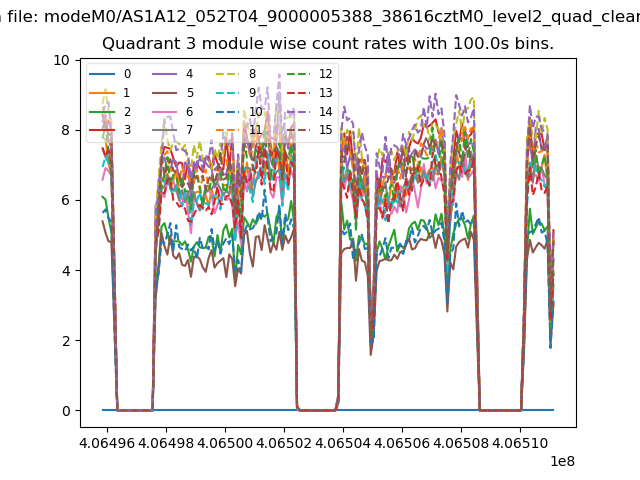Viewport: 640px width, 480px height.
Task: Click the file path header text at top
Action: click(x=320, y=16)
